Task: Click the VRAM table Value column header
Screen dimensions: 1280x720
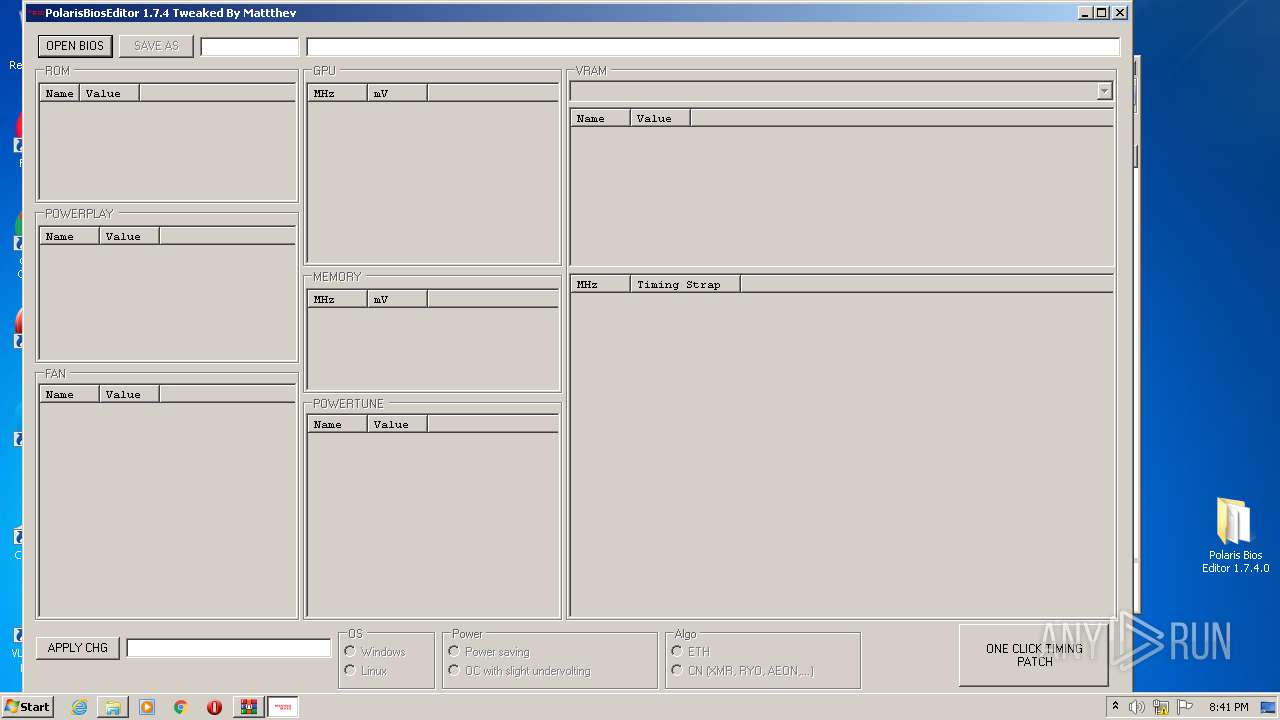Action: 661,118
